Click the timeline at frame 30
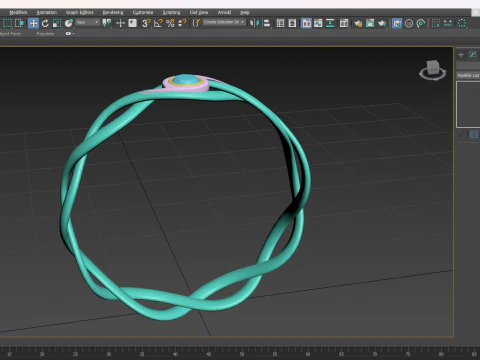This screenshot has width=480, height=360. click(109, 352)
